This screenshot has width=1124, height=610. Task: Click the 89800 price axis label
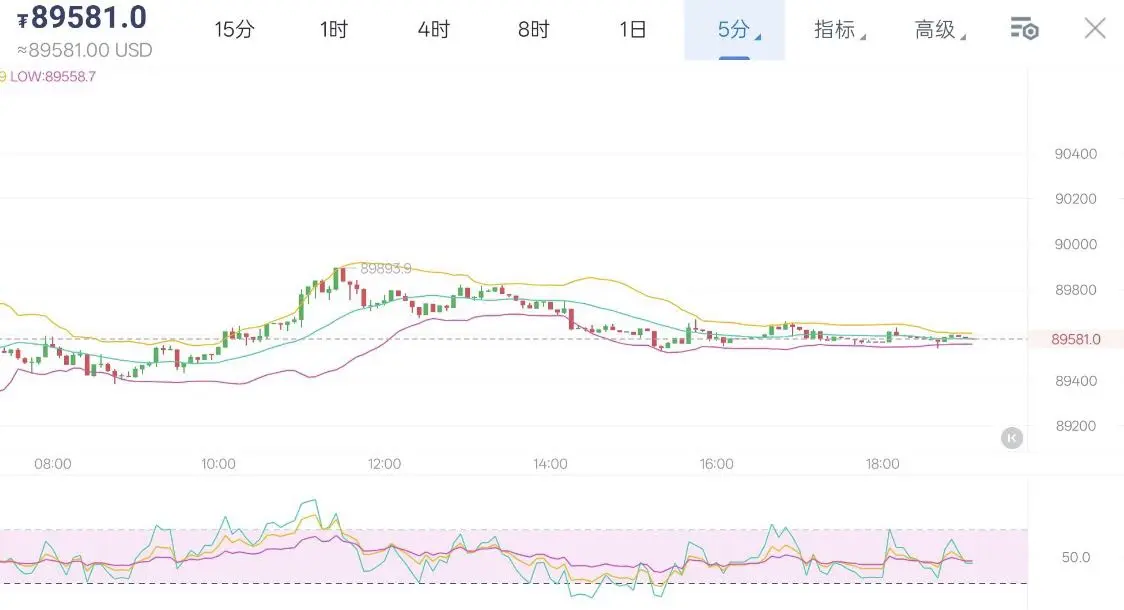pyautogui.click(x=1075, y=290)
